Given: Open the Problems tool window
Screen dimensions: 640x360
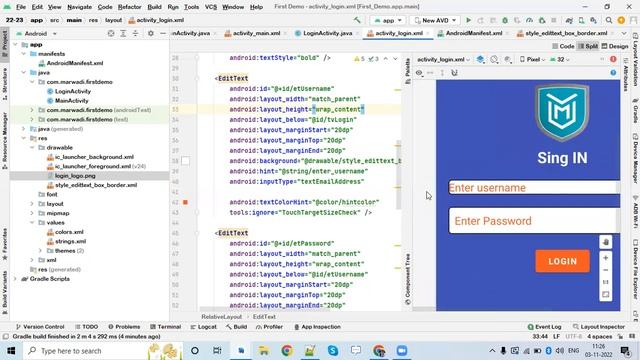Looking at the screenshot, I should [x=124, y=327].
